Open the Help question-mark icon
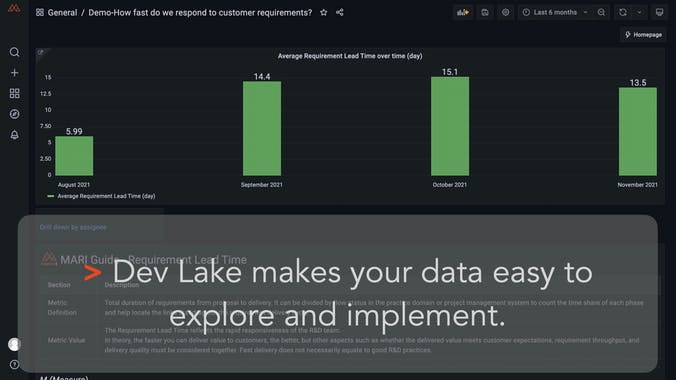This screenshot has height=380, width=676. (14, 364)
